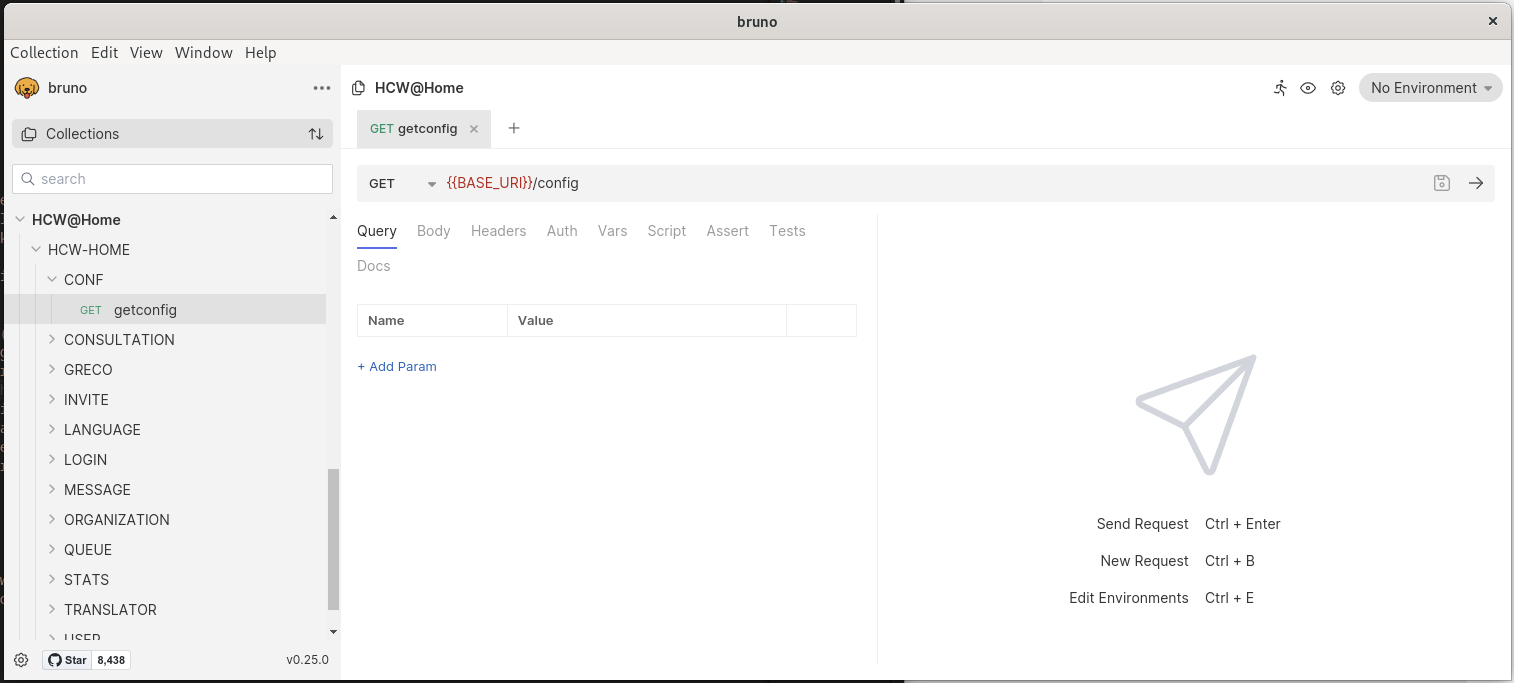Open the Help menu
Screen dimensions: 1514x683
pyautogui.click(x=261, y=53)
